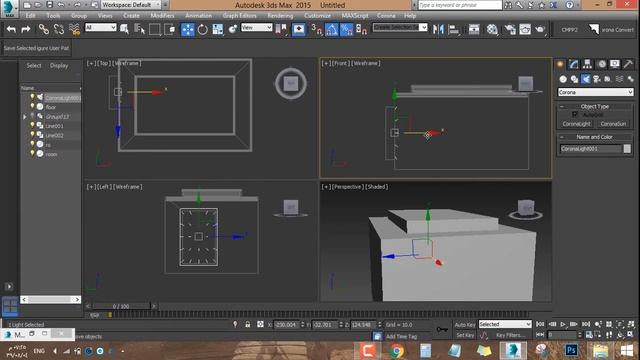Toggle the Angle Snap button
This screenshot has height=360, width=640.
coord(331,29)
